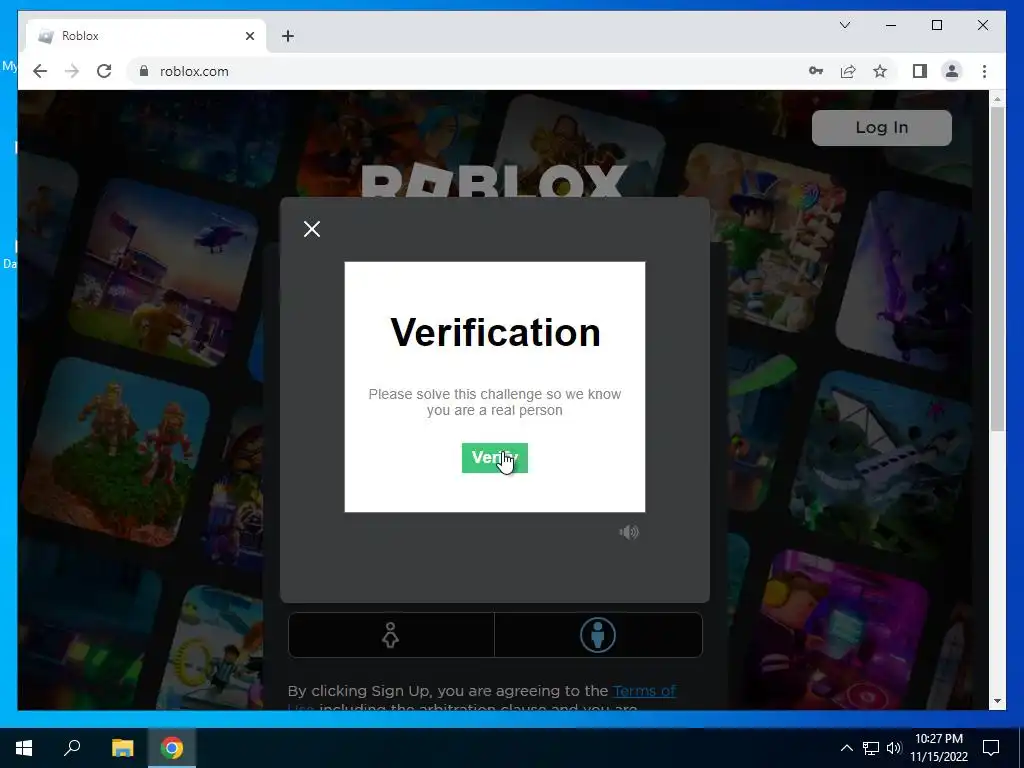Screen dimensions: 1024x768
Task: Close the verification dialog with the X
Action: pyautogui.click(x=312, y=229)
